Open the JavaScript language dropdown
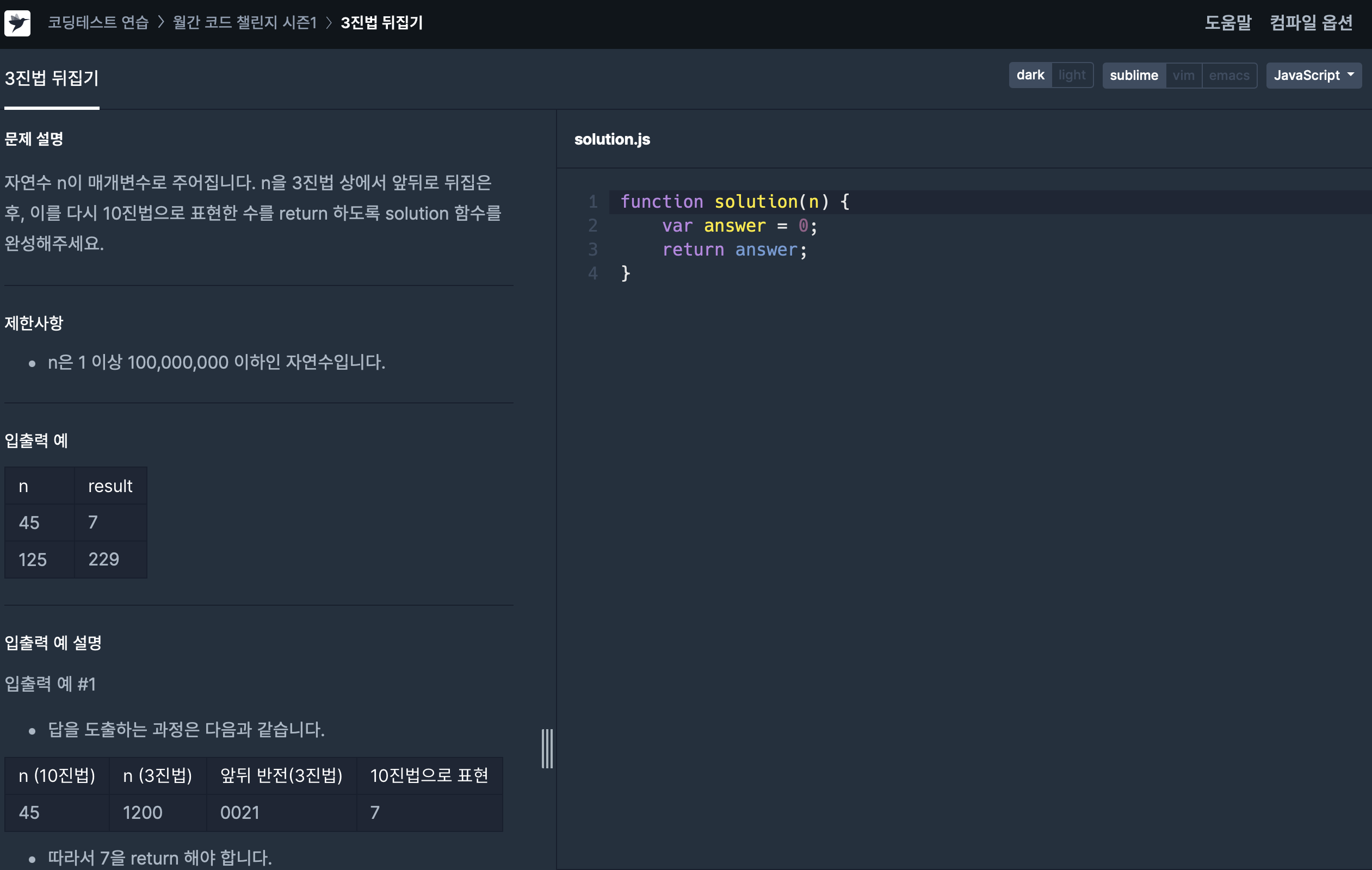The image size is (1372, 870). [1313, 75]
